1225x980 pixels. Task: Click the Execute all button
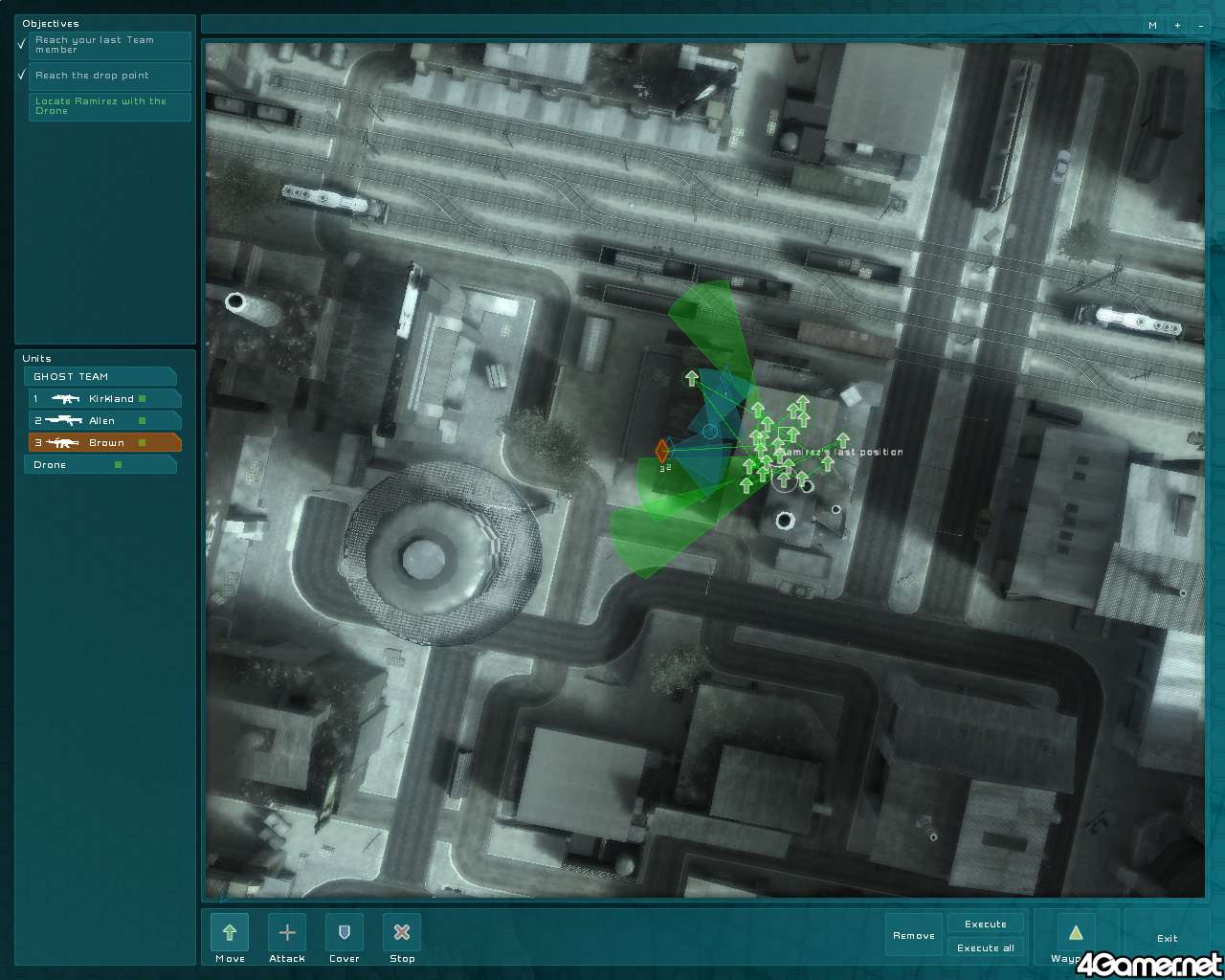[x=986, y=948]
